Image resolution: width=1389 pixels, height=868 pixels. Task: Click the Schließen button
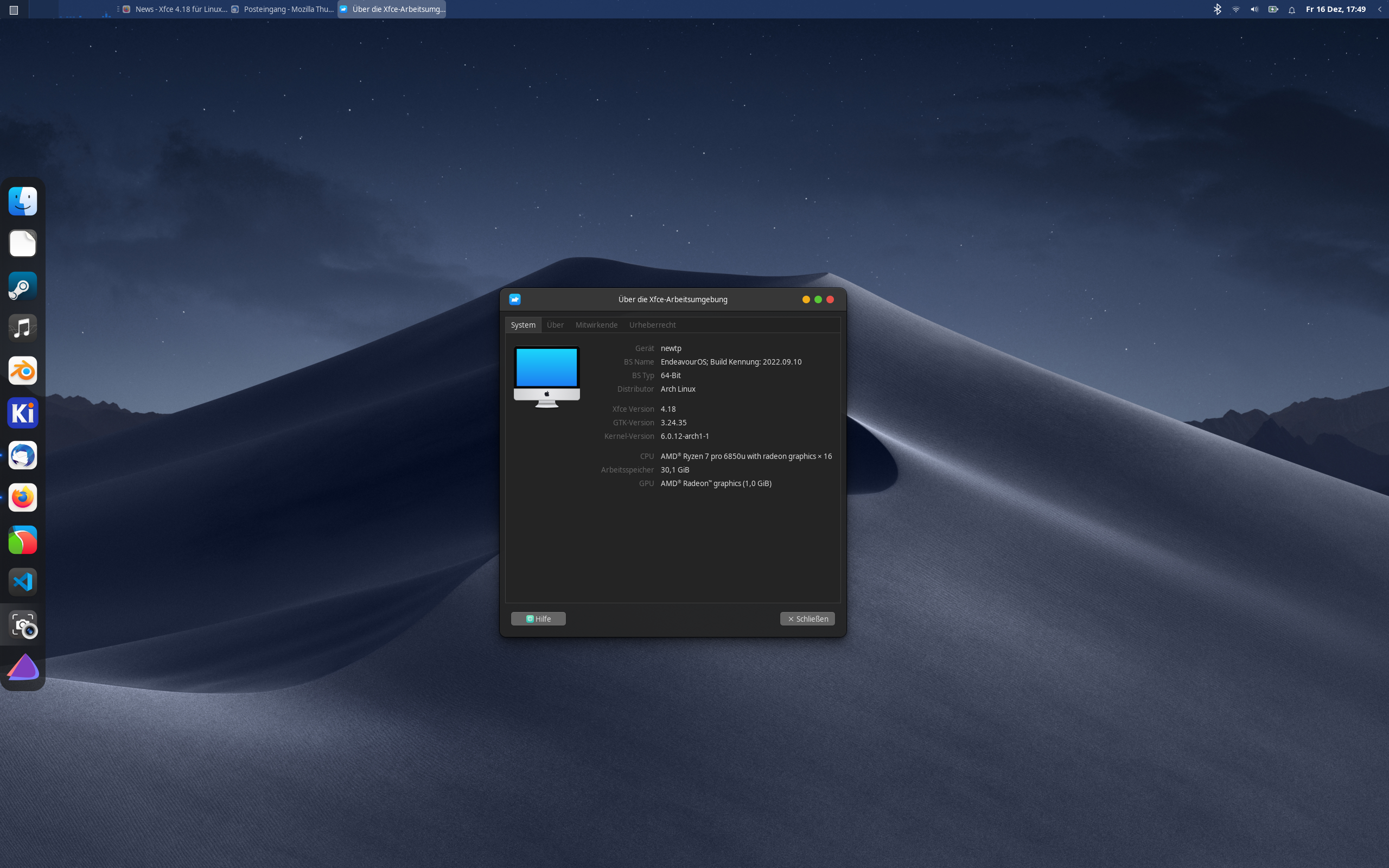click(807, 619)
